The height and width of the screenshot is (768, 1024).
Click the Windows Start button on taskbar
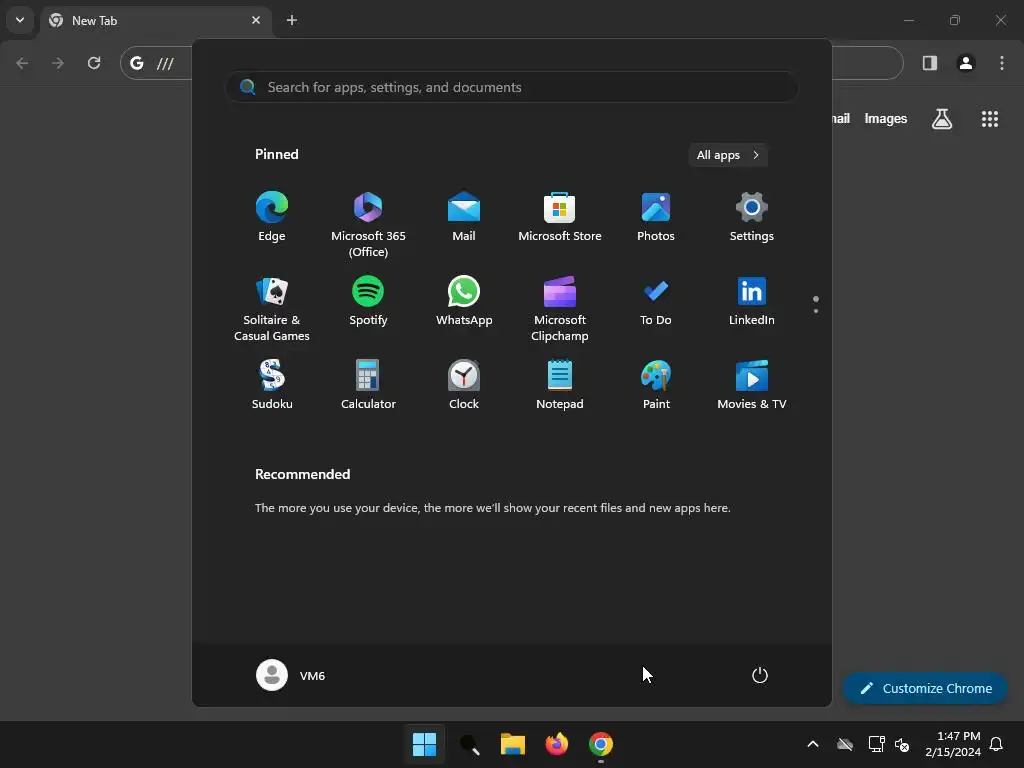point(424,744)
